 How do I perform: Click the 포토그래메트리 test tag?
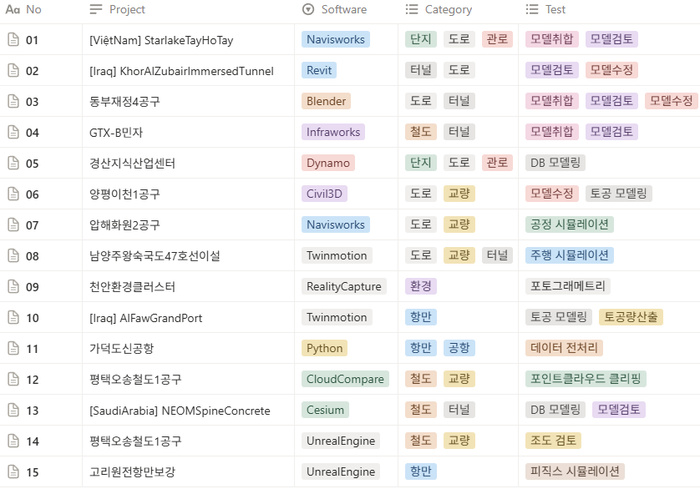point(568,286)
